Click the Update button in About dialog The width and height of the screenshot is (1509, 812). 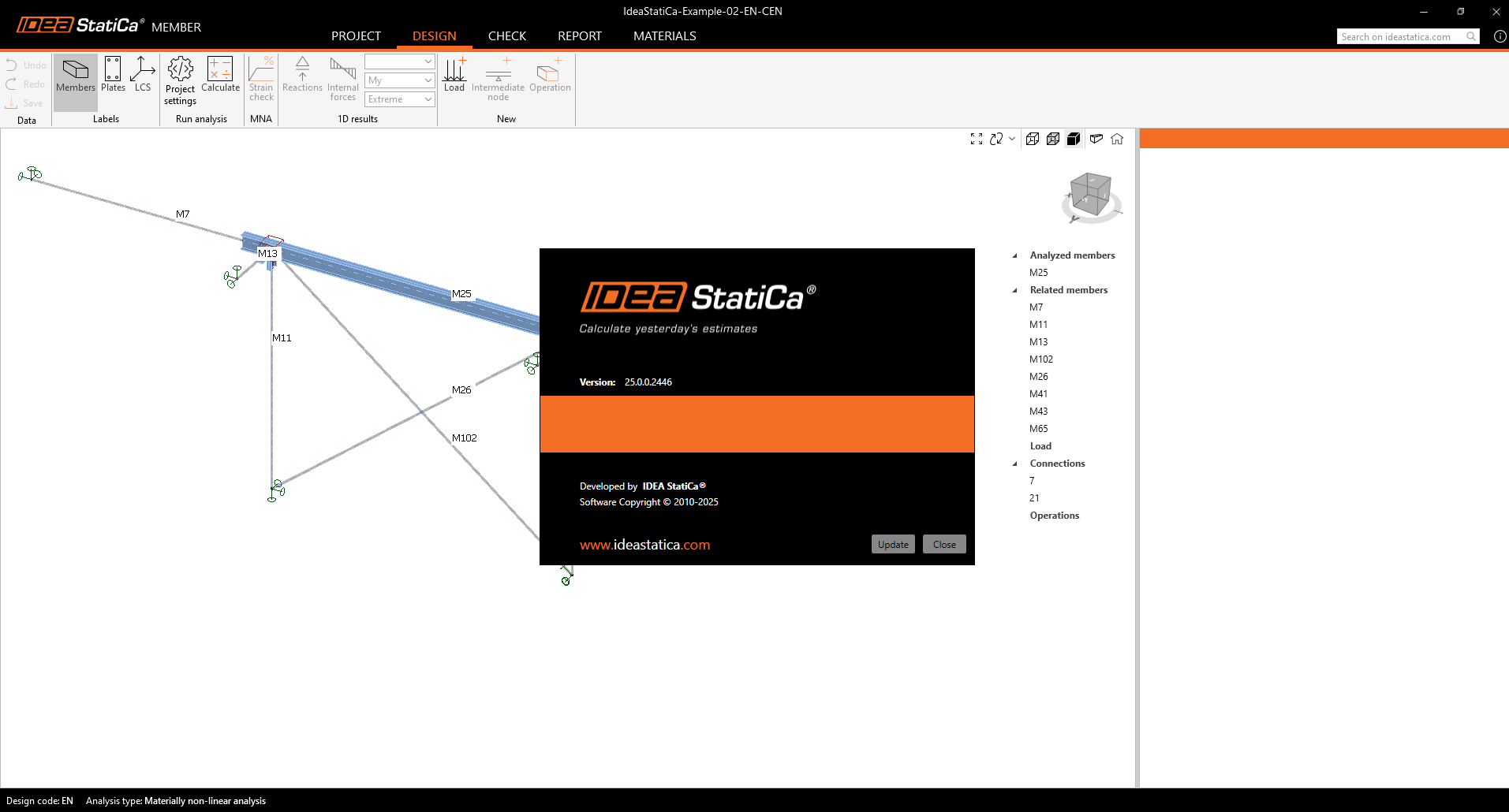(893, 545)
